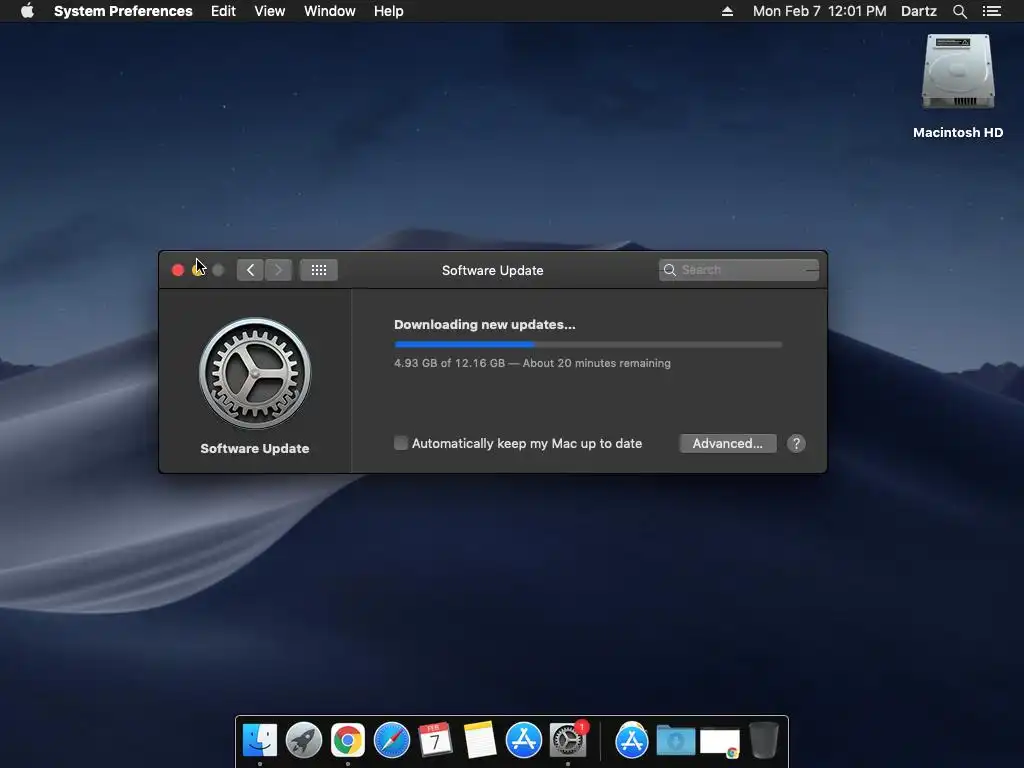Click the eject icon in menu bar
This screenshot has width=1024, height=768.
[727, 11]
